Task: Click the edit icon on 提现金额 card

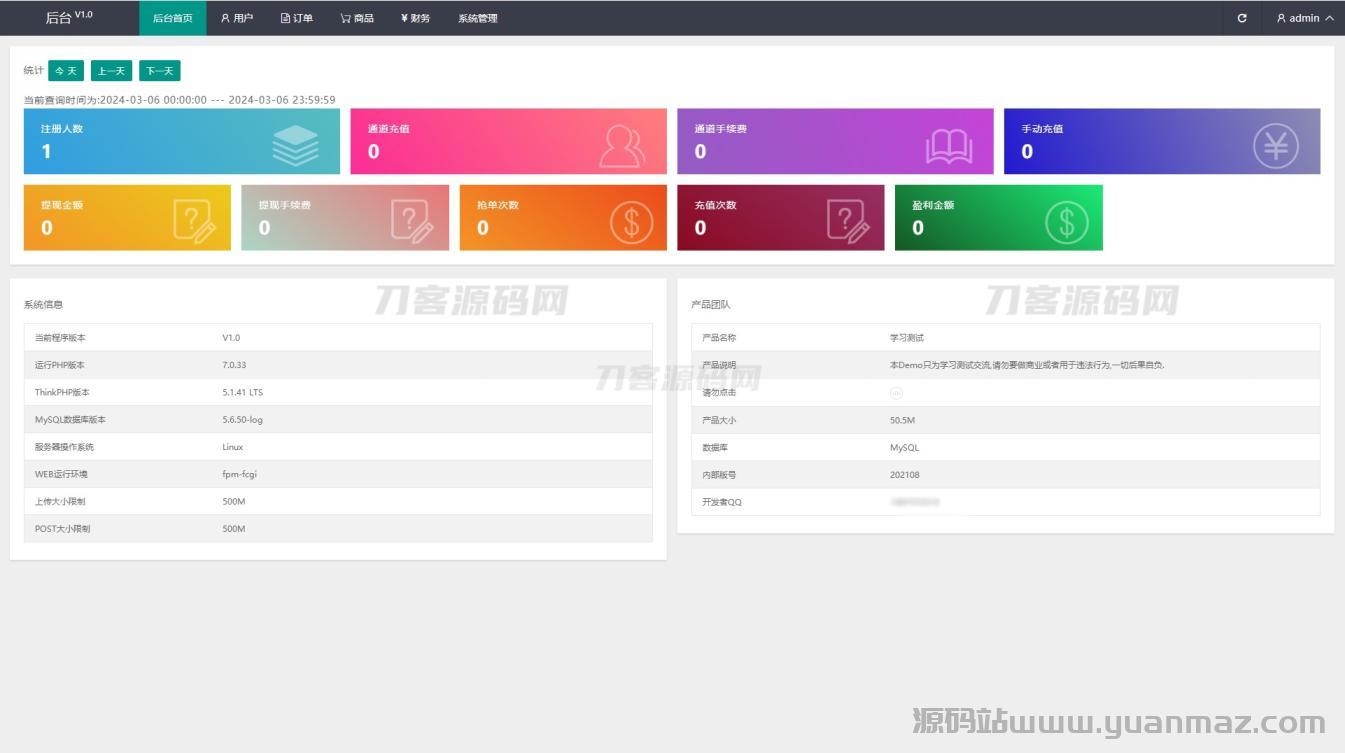Action: coord(194,222)
